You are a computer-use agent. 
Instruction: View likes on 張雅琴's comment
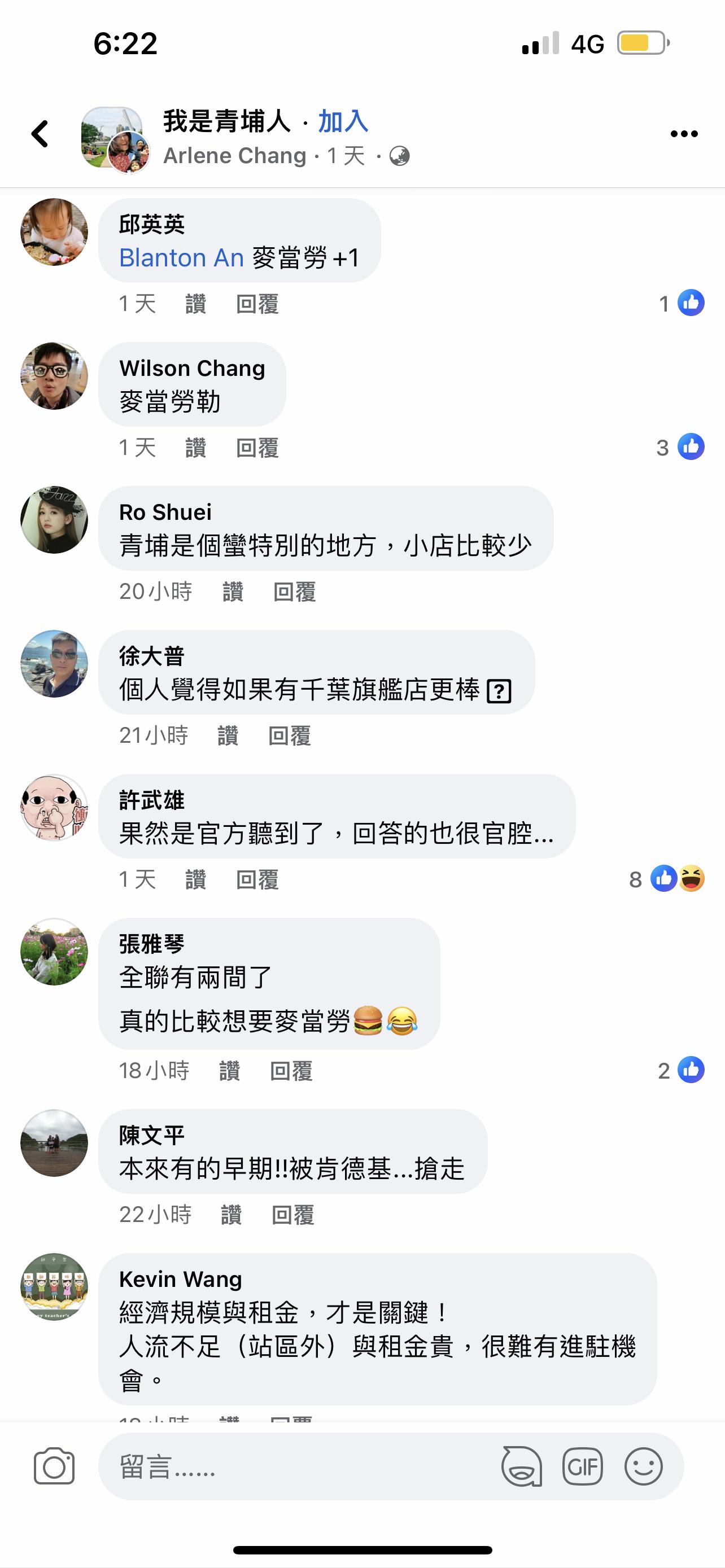(681, 1070)
